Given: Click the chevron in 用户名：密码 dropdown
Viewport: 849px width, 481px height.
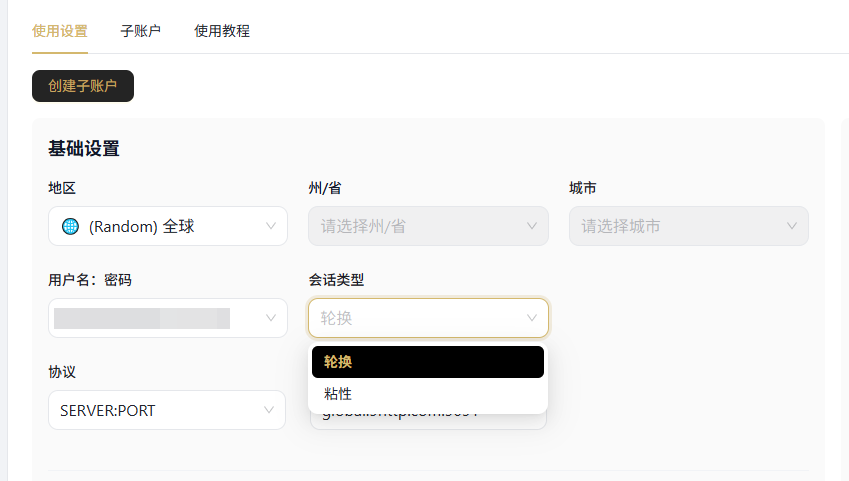Looking at the screenshot, I should coord(271,318).
